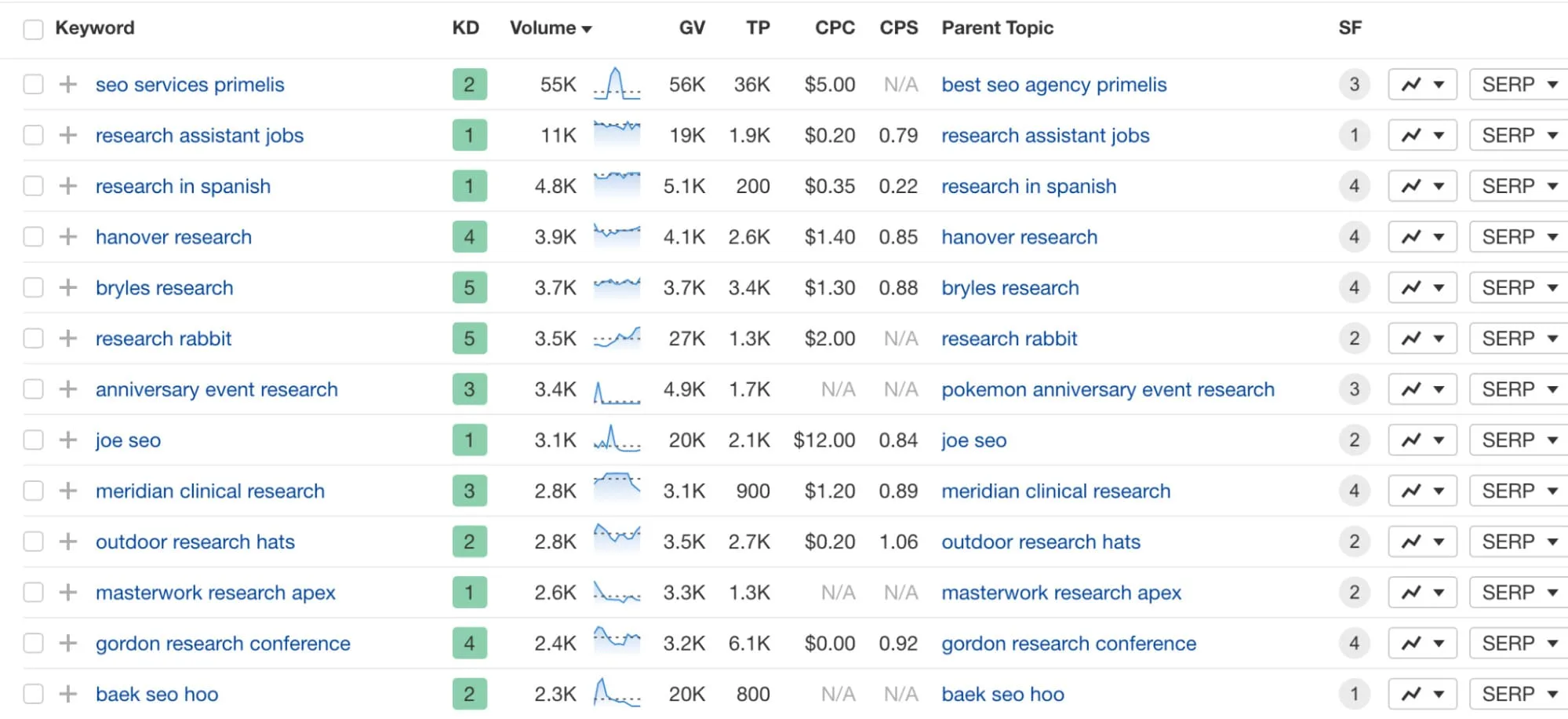
Task: Click the green KD badge showing 5 for "research rabbit"
Action: 468,338
